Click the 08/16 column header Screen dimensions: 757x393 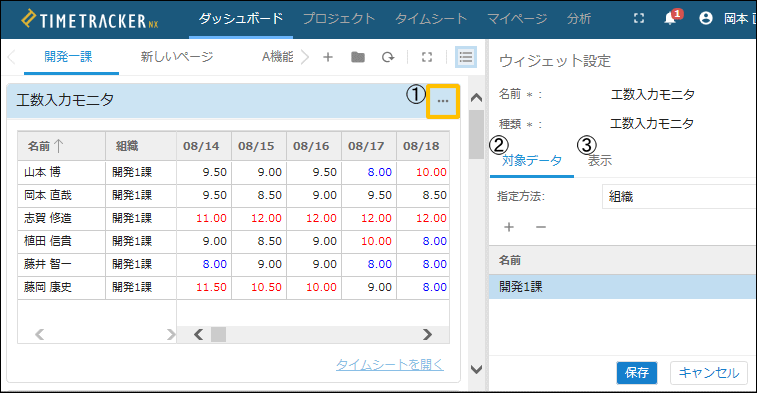(x=314, y=146)
